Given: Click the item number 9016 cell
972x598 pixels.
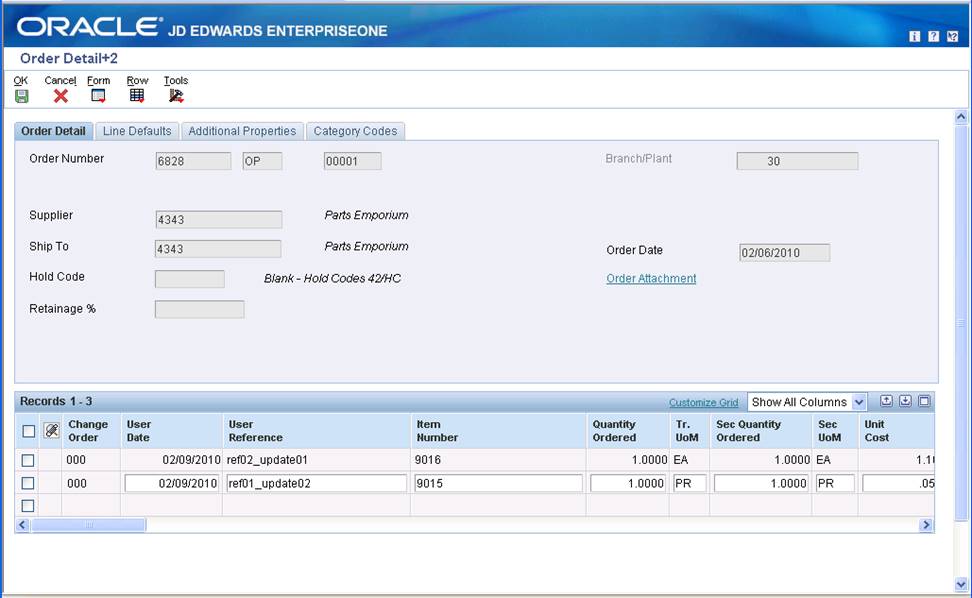Looking at the screenshot, I should [x=498, y=460].
